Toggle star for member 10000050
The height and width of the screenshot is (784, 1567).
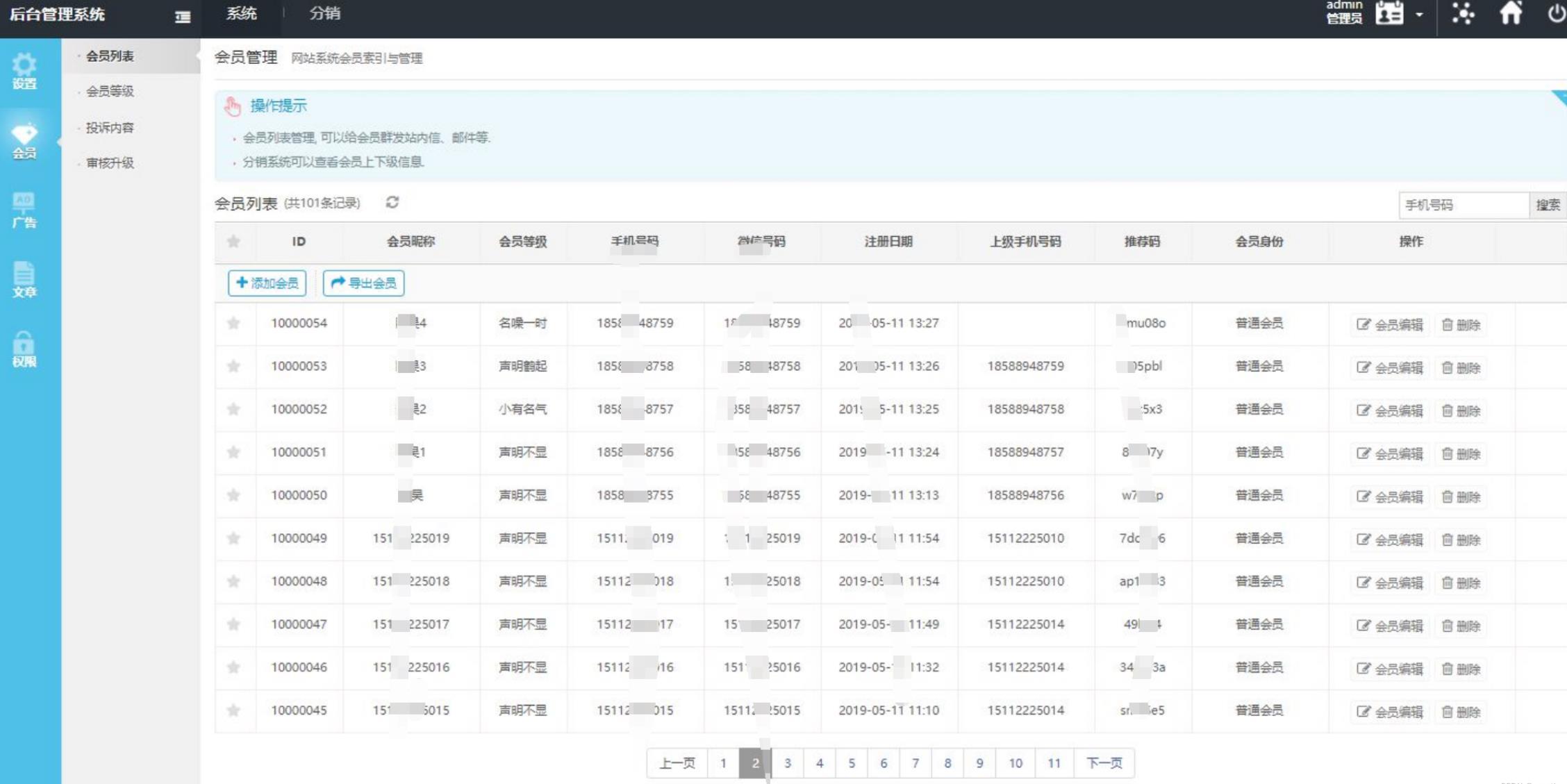tap(233, 495)
